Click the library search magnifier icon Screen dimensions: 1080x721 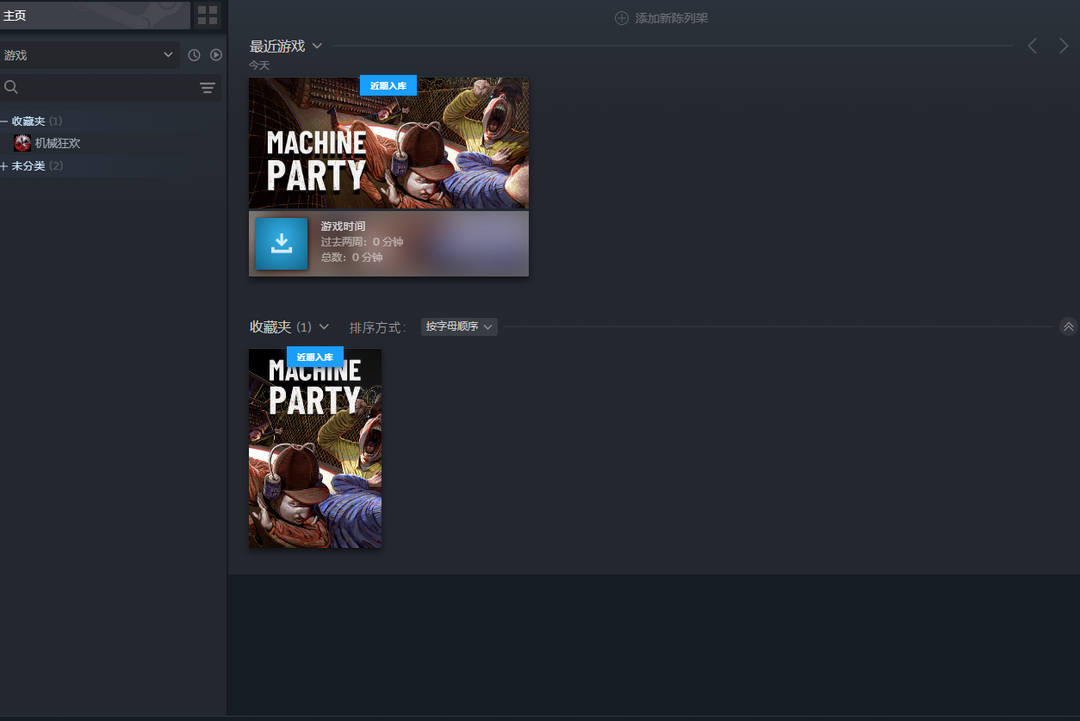click(x=11, y=87)
